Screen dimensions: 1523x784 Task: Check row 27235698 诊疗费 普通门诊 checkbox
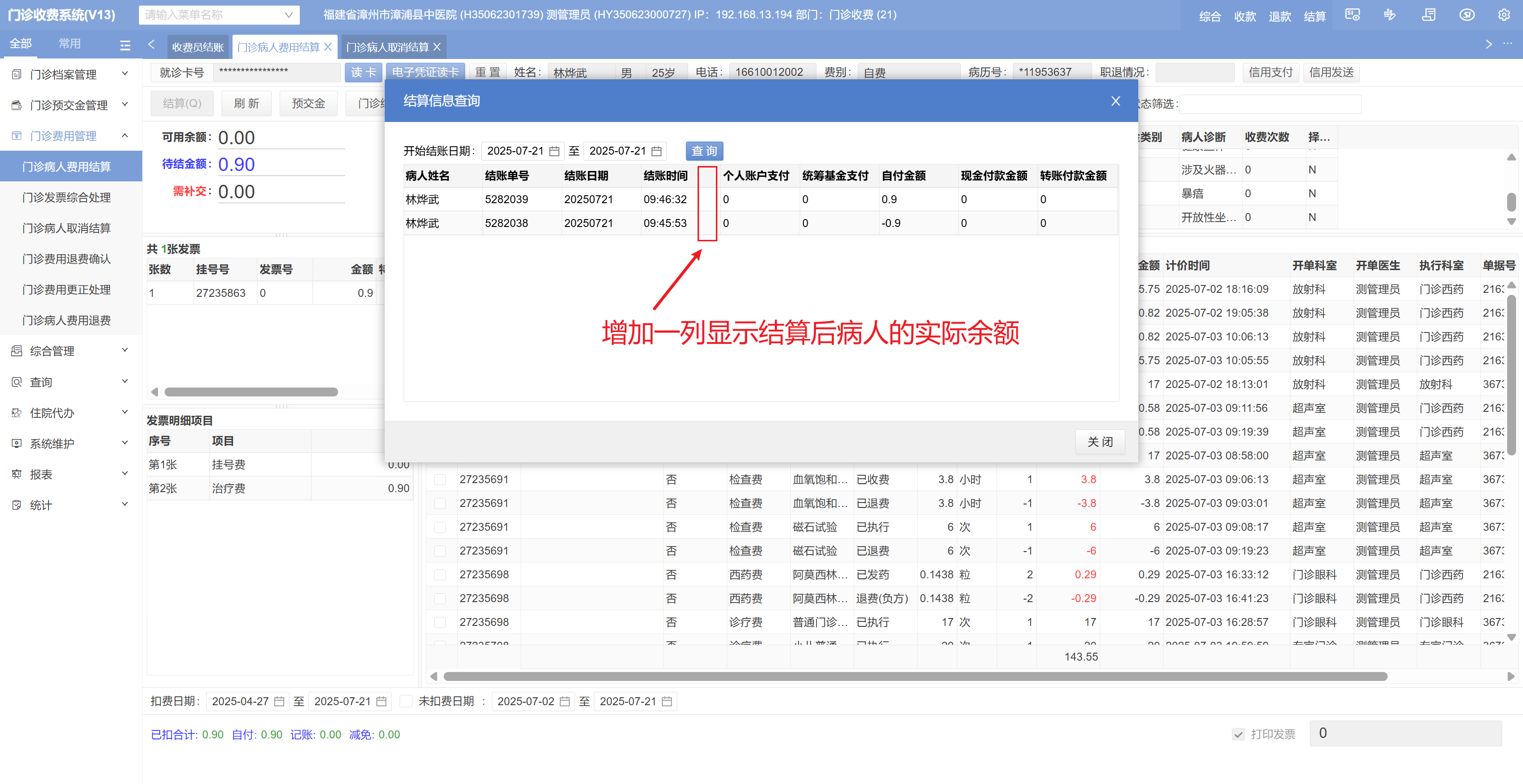440,622
